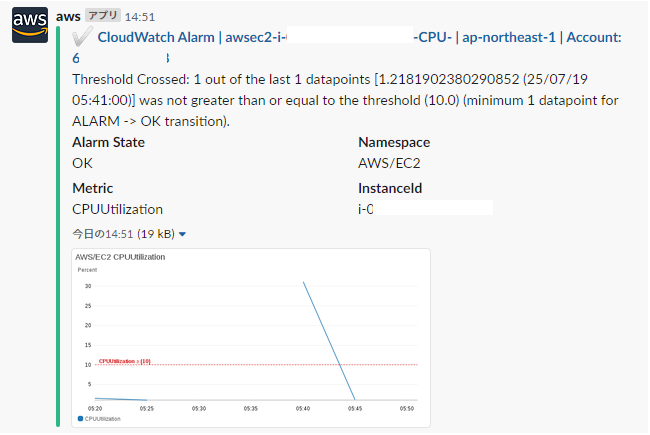This screenshot has width=650, height=435.
Task: Click the 14:51 message timestamp
Action: (x=139, y=17)
